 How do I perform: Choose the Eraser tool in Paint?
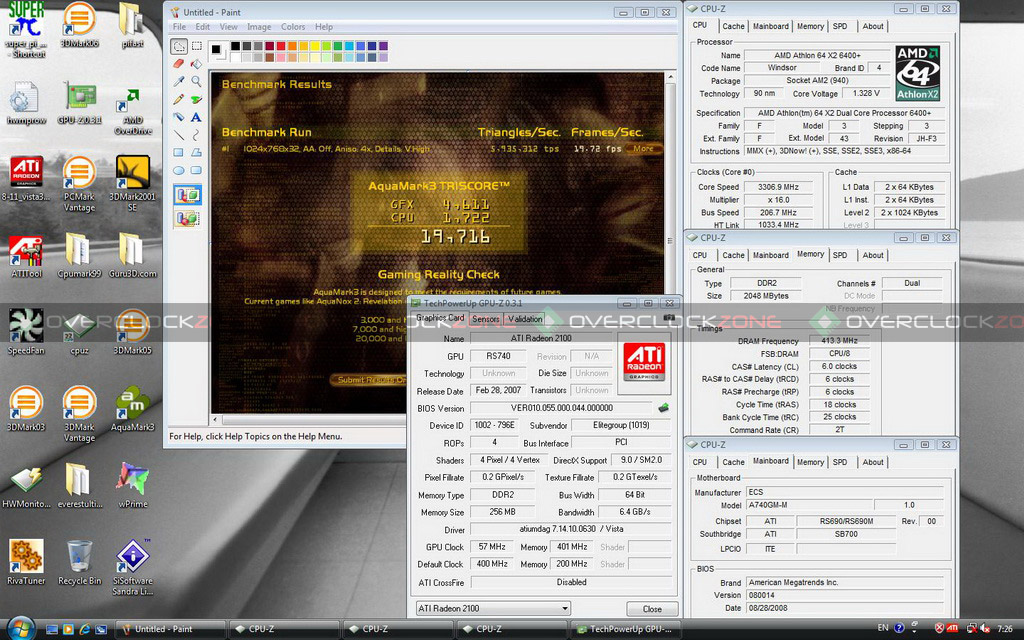coord(179,64)
